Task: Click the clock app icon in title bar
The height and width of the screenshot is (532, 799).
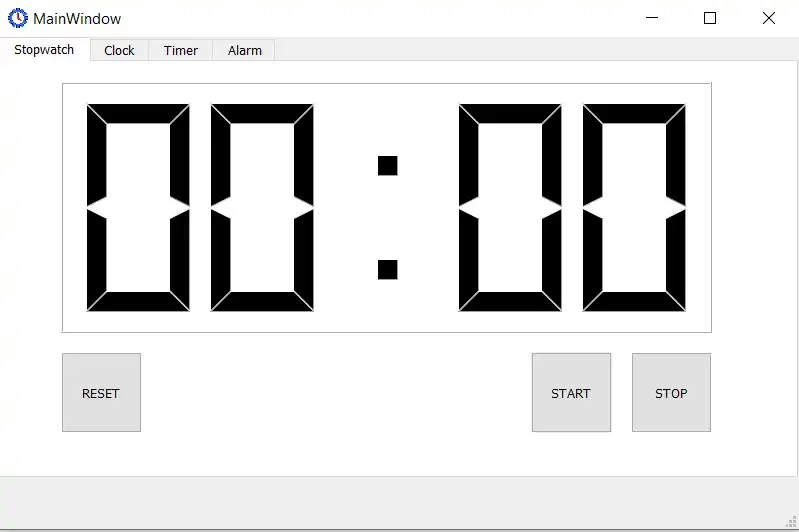Action: (x=17, y=18)
